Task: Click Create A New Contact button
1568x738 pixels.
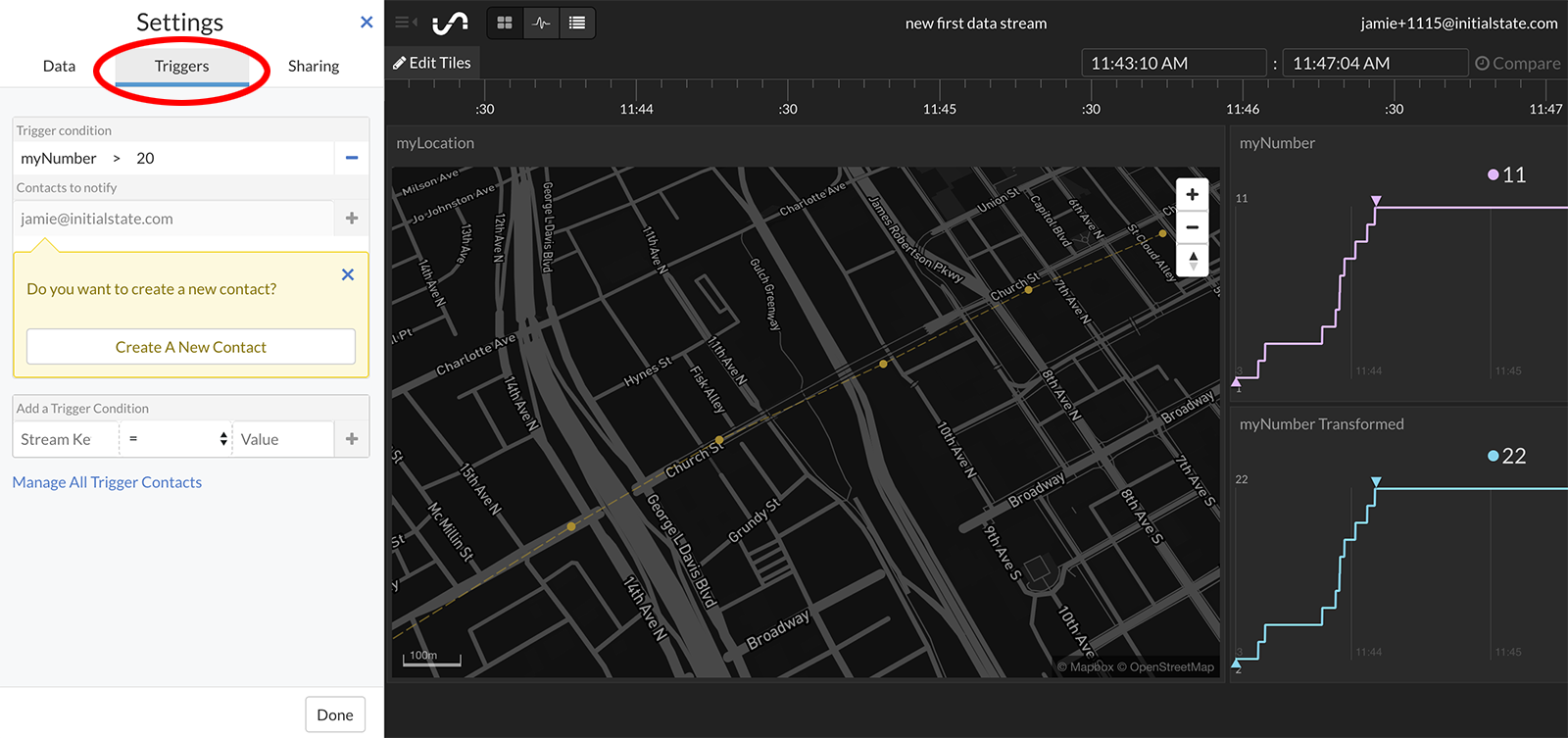Action: click(191, 347)
